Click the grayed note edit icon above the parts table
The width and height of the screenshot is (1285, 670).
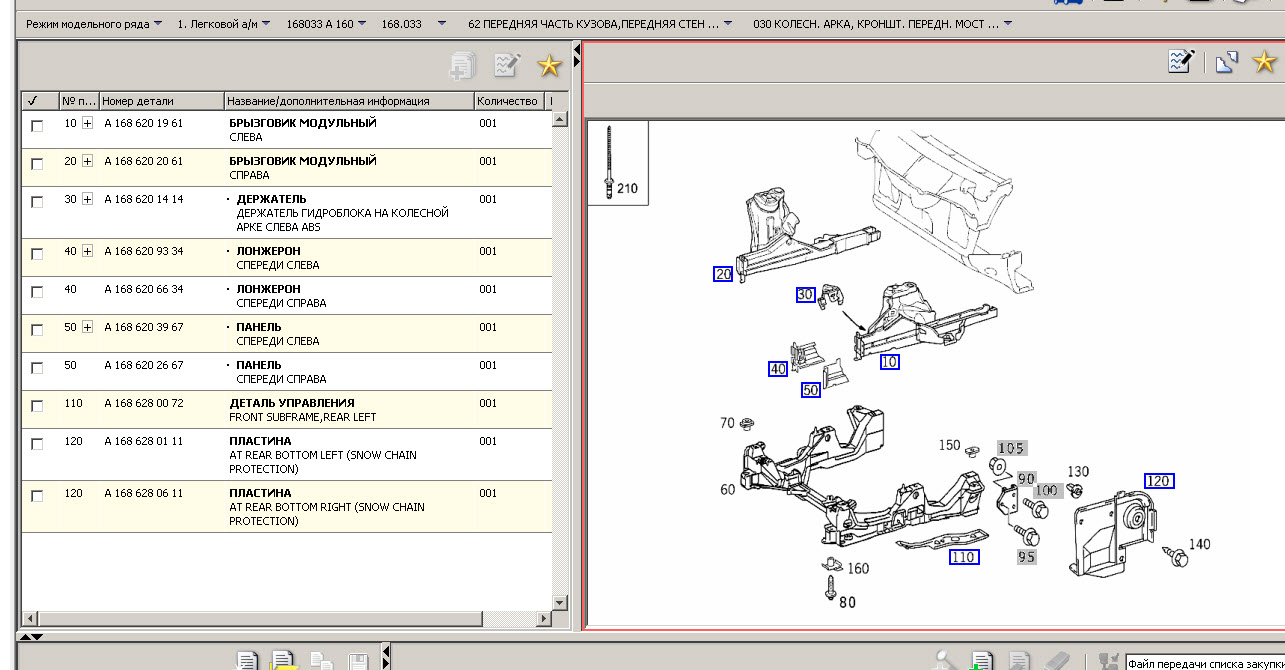click(507, 66)
